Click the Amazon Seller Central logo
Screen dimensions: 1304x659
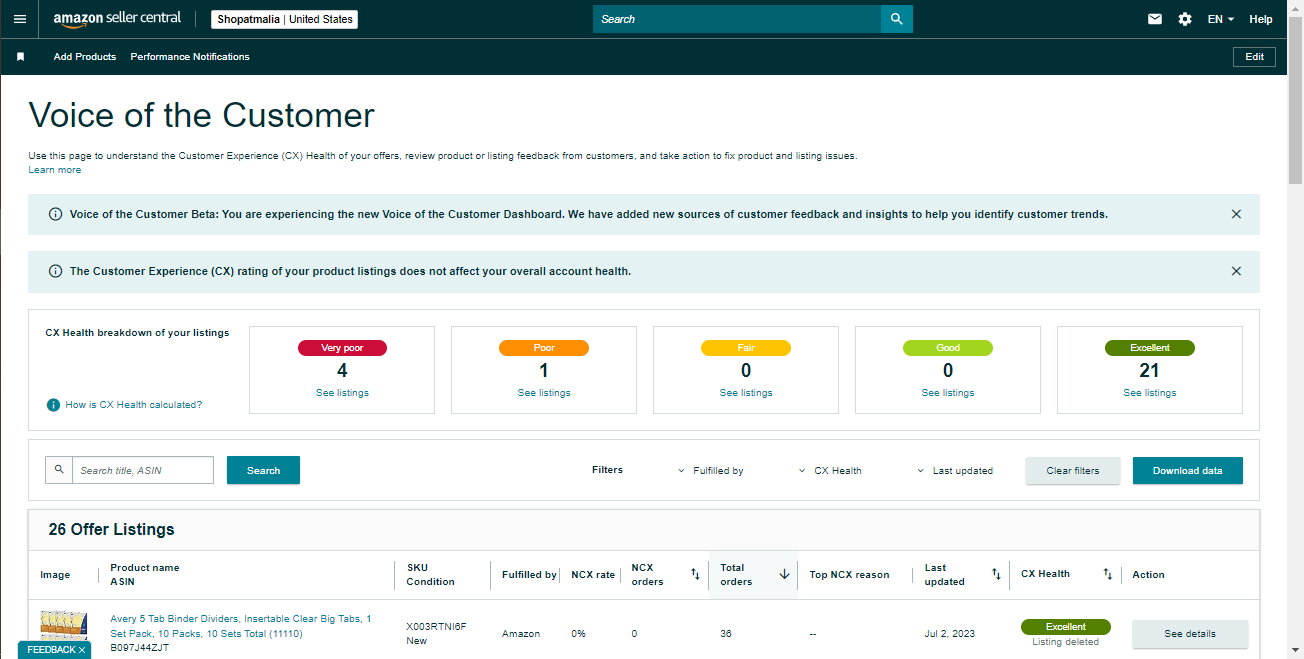coord(118,19)
